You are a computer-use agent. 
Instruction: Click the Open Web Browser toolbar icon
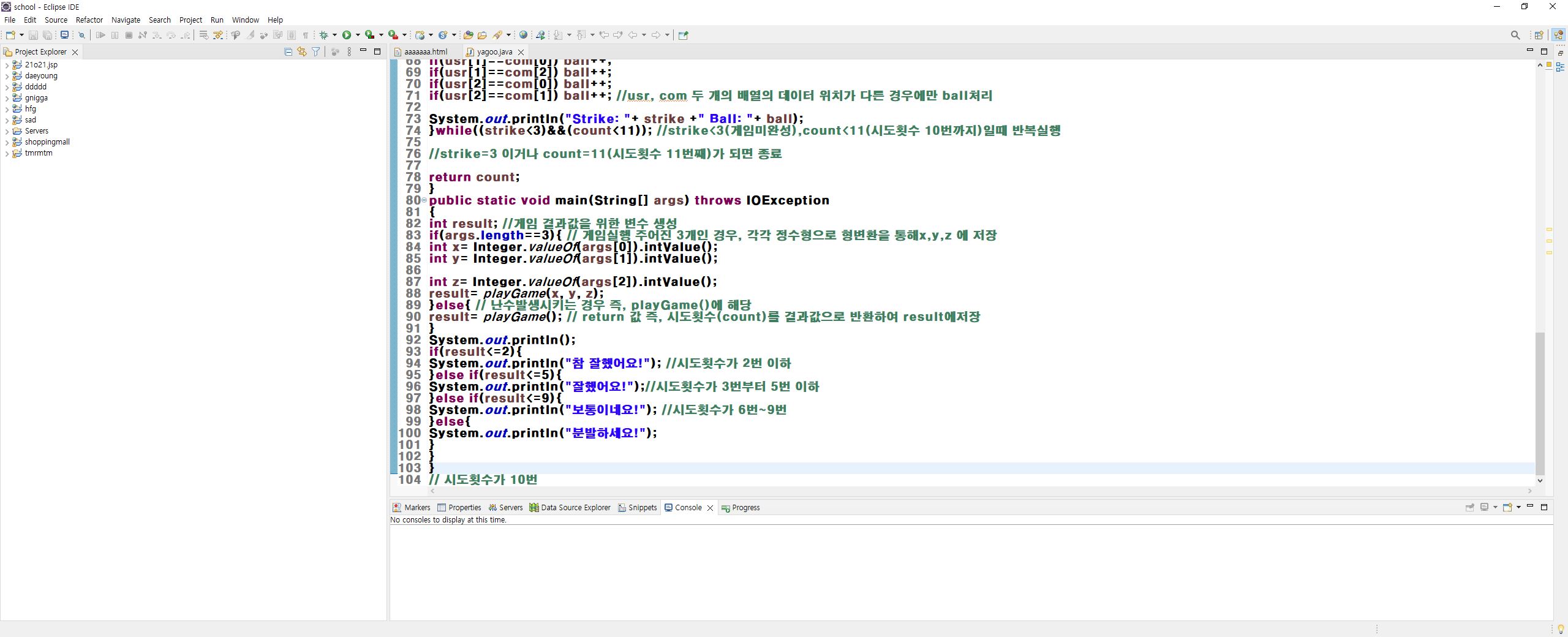(x=524, y=35)
